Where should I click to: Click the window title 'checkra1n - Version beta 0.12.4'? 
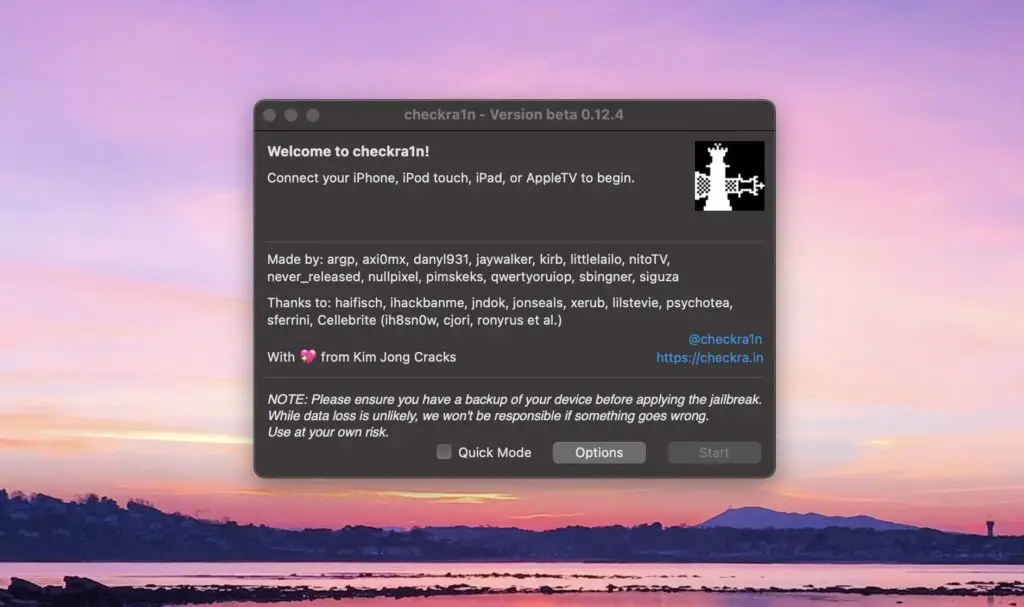coord(513,114)
